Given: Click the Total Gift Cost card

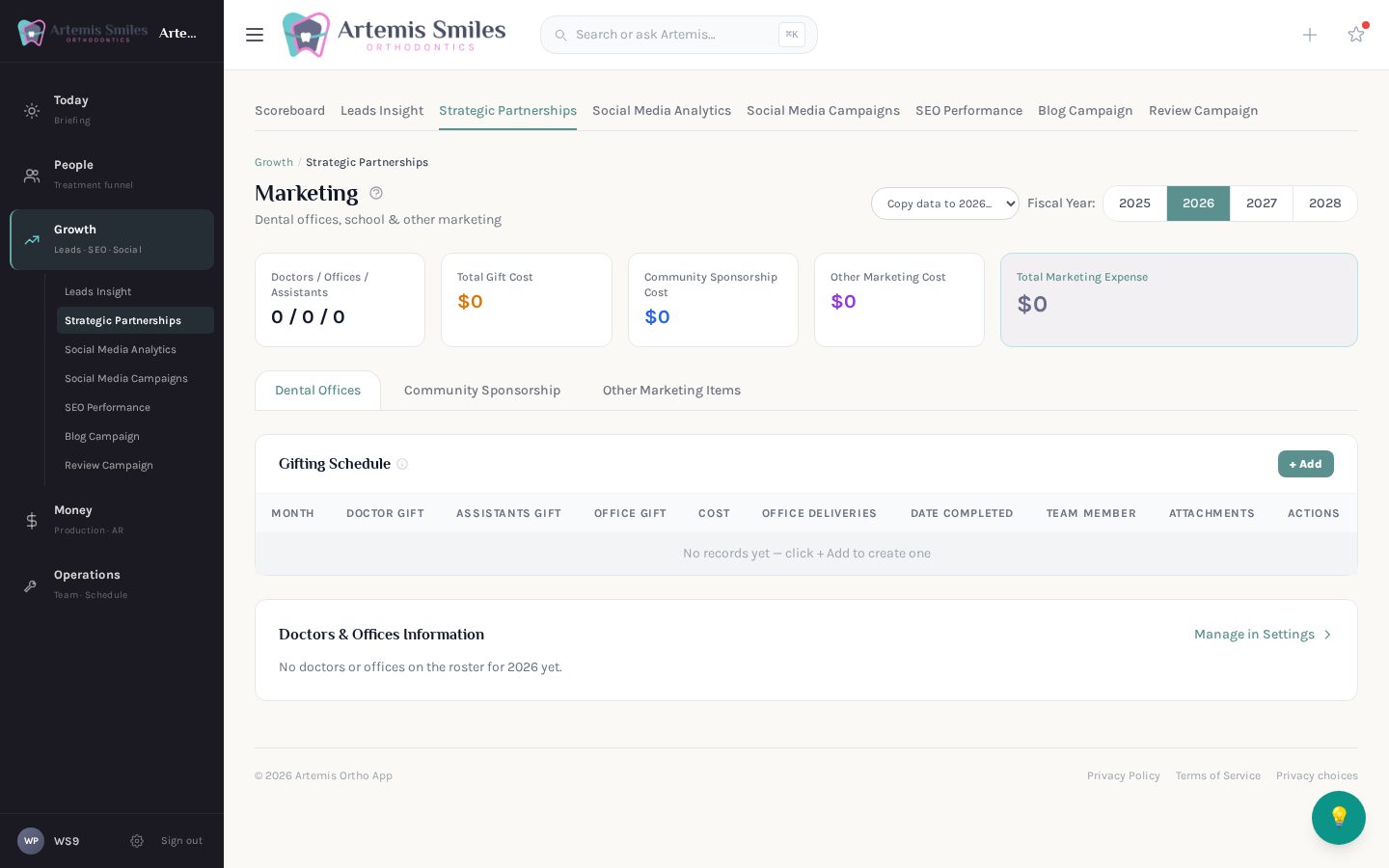Looking at the screenshot, I should pyautogui.click(x=526, y=300).
